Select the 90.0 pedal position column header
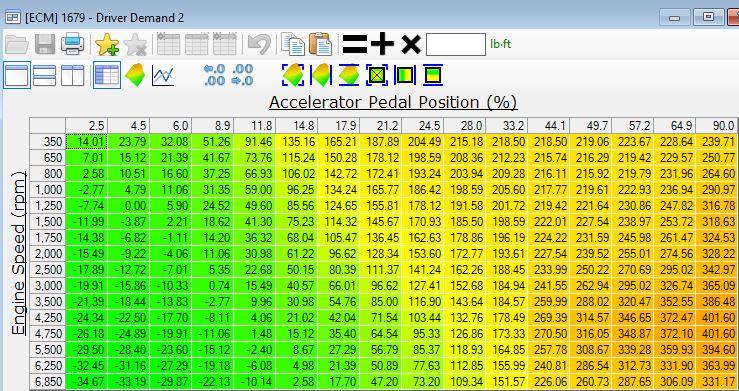This screenshot has height=391, width=739. [718, 126]
